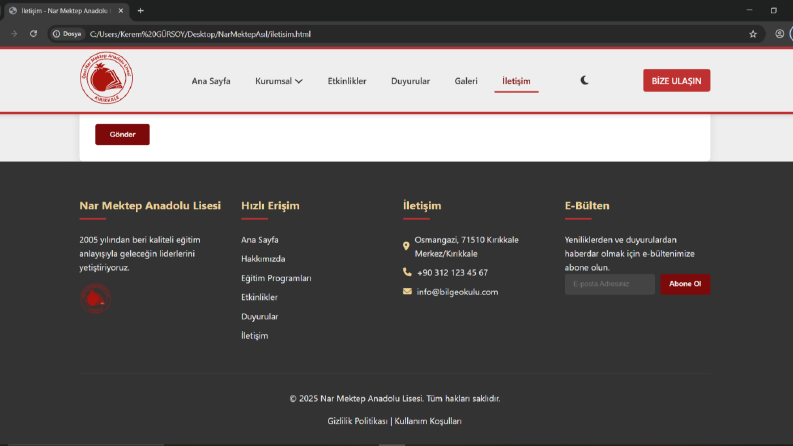Screen dimensions: 793x446
Task: Click the E-Bülten footer heading
Action: [587, 205]
